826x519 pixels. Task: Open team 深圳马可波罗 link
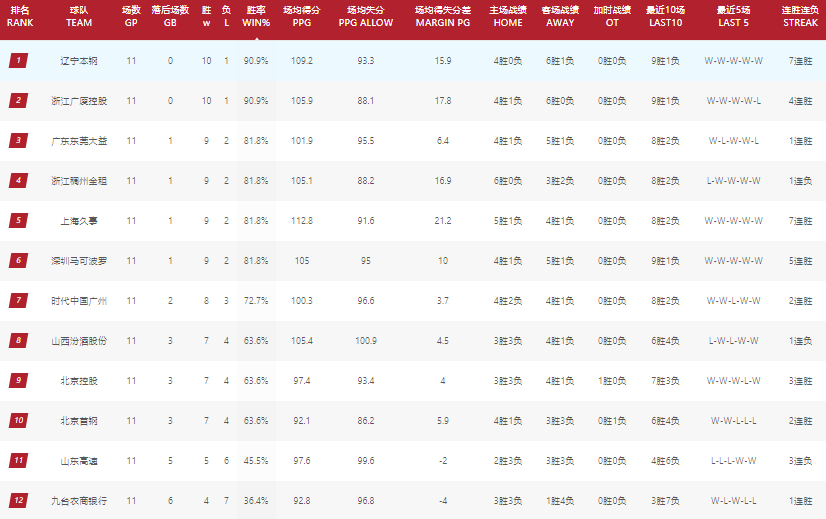point(79,261)
